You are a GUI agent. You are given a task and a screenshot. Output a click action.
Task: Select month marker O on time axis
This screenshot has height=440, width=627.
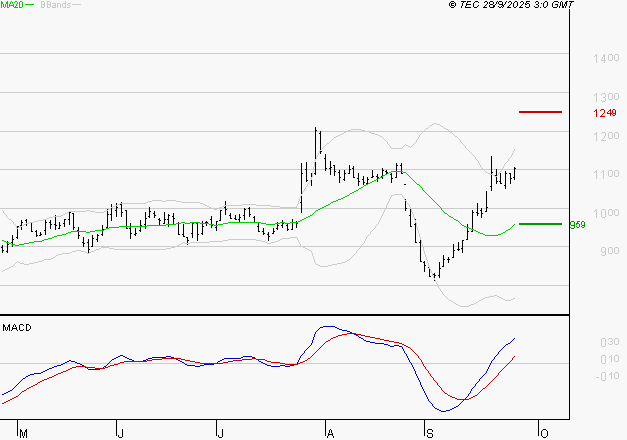(543, 433)
